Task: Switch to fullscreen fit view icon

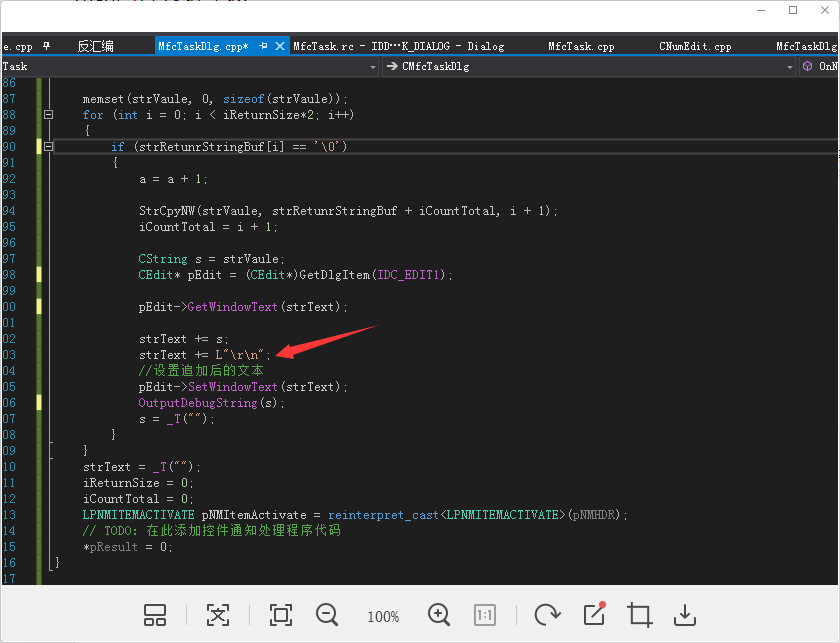Action: 281,615
